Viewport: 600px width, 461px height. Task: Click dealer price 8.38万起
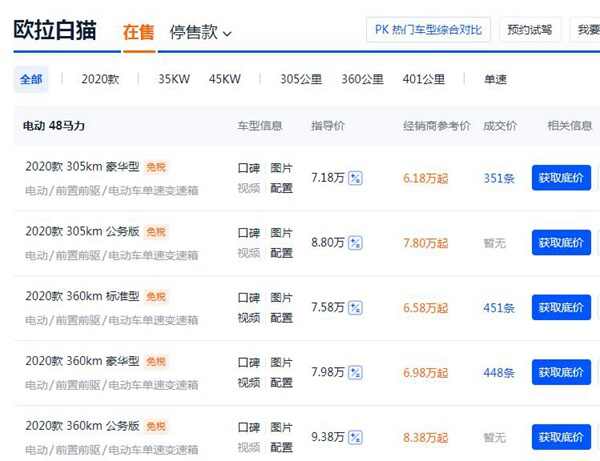[426, 438]
